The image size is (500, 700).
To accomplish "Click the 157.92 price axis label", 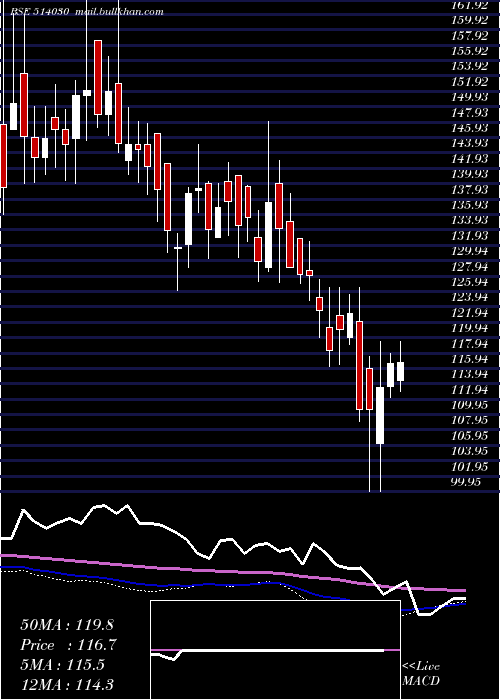I will tap(469, 35).
